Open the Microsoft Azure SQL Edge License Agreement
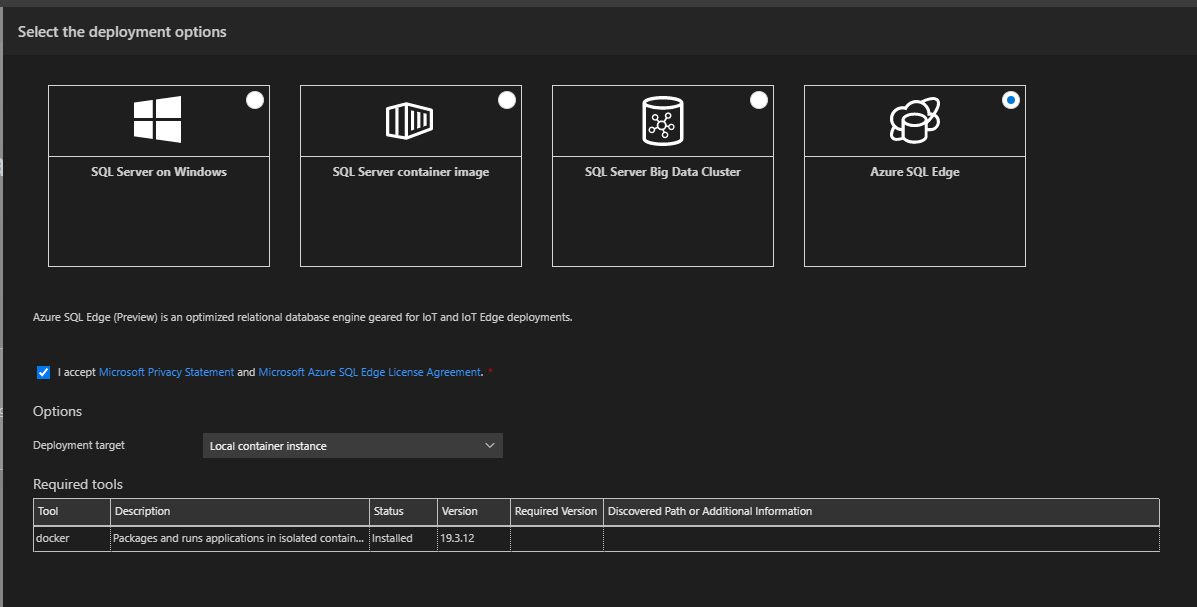The image size is (1197, 607). point(368,371)
